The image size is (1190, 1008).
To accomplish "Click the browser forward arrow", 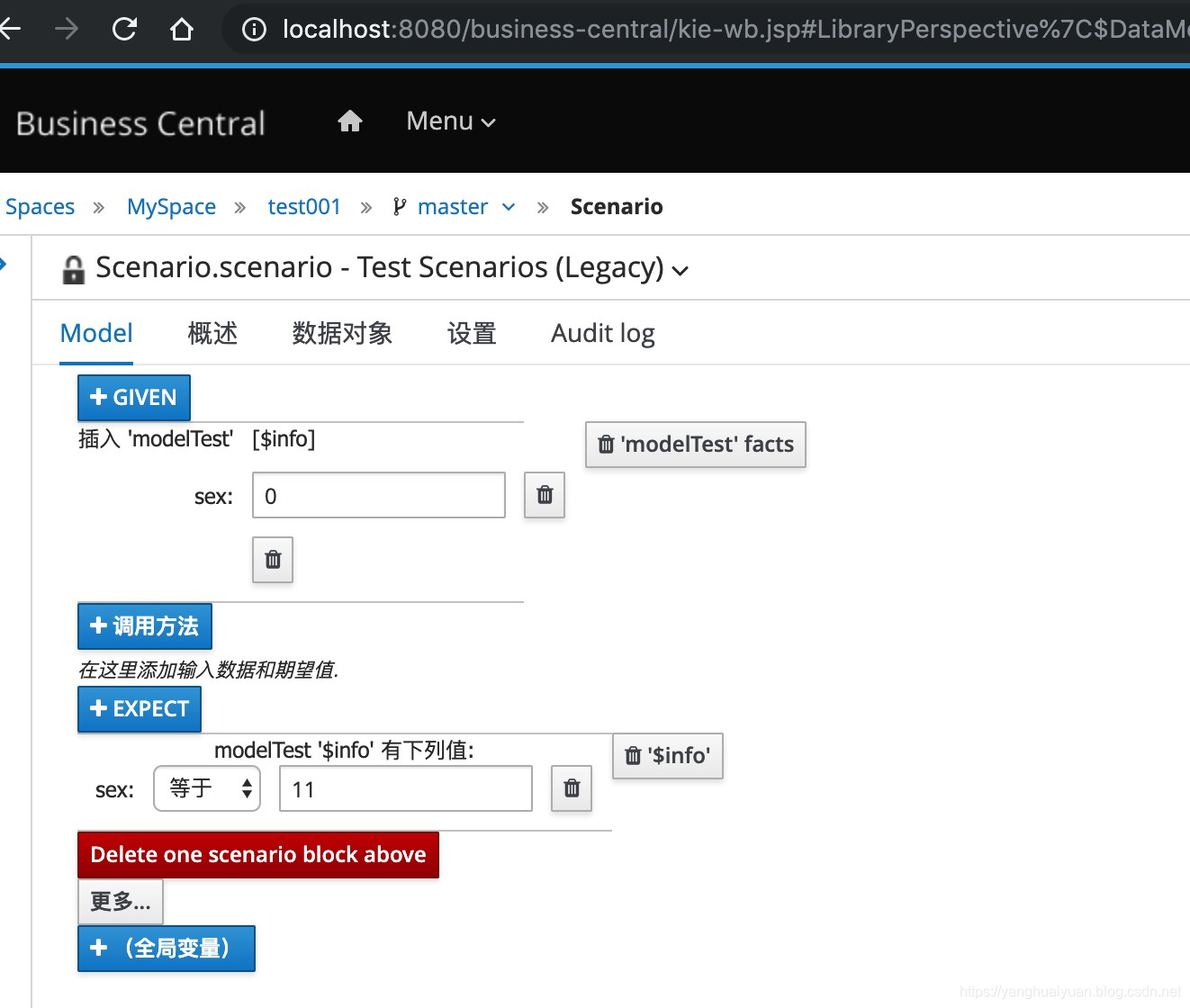I will (x=67, y=30).
